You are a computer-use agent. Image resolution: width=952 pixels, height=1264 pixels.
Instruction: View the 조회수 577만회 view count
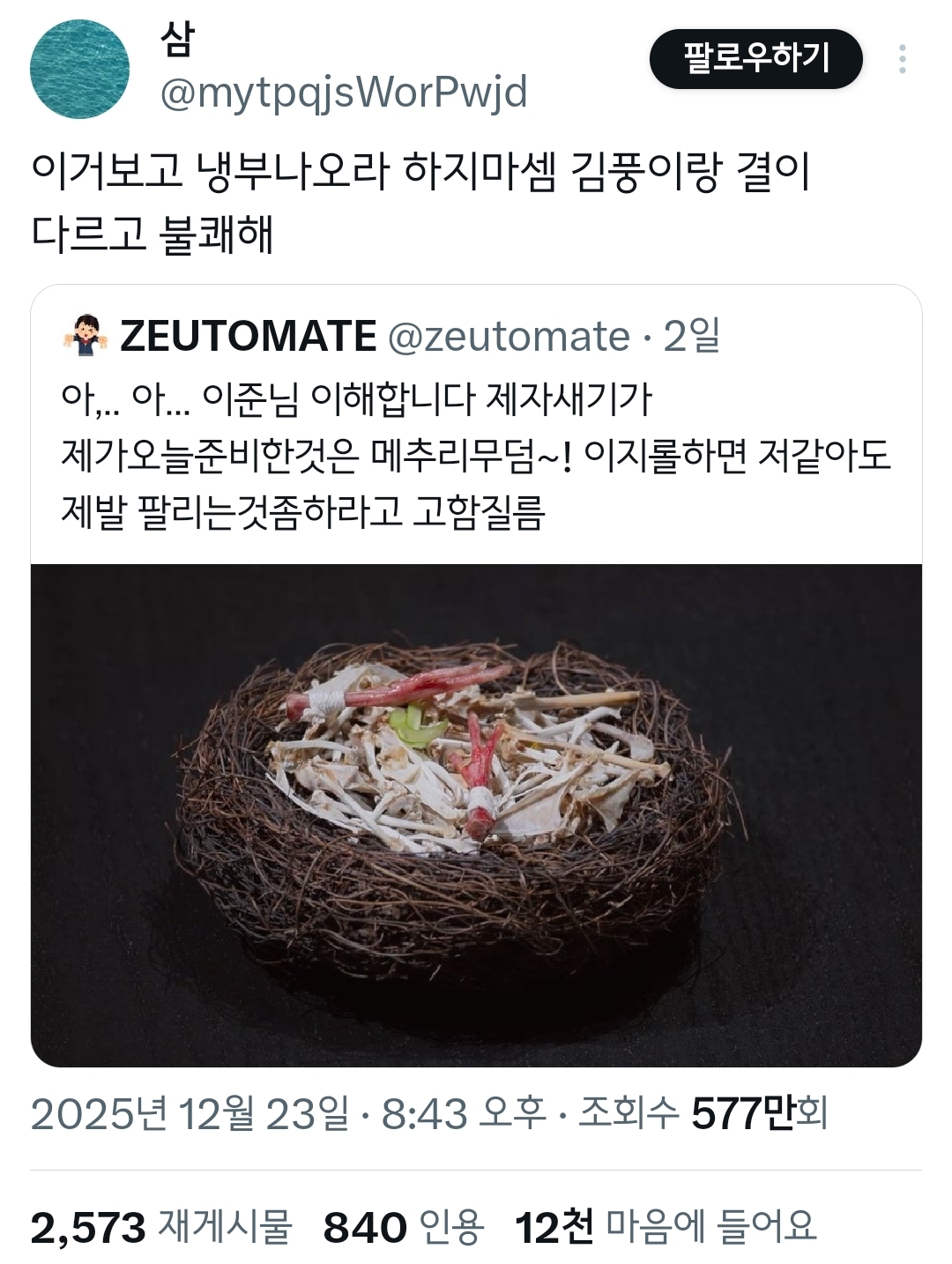(703, 1114)
